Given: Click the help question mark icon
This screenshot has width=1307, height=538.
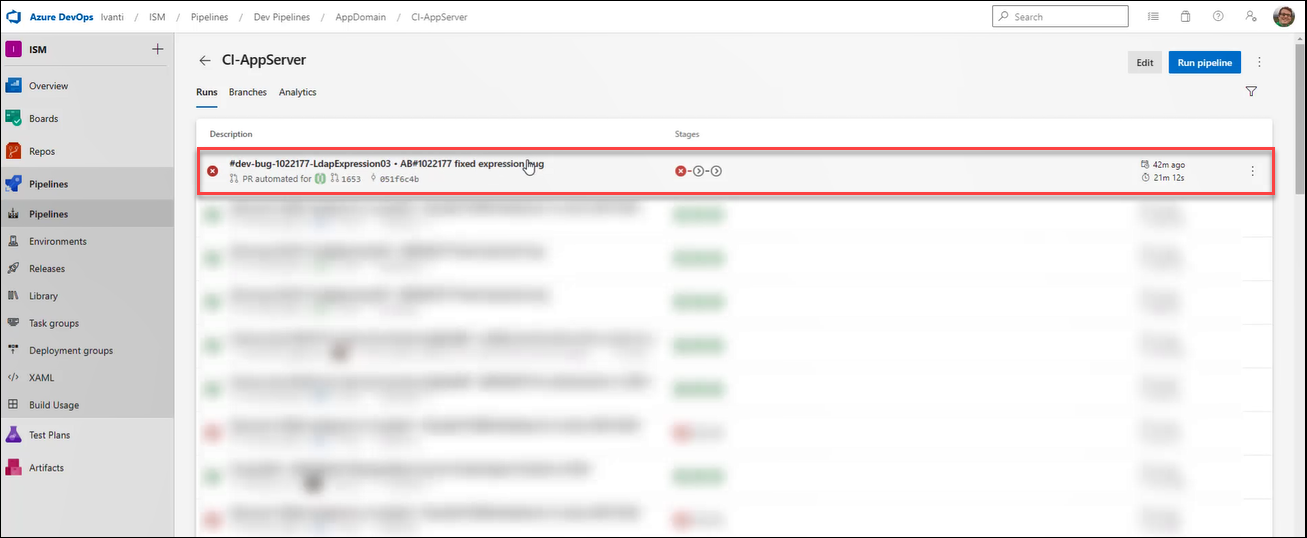Looking at the screenshot, I should (1217, 17).
